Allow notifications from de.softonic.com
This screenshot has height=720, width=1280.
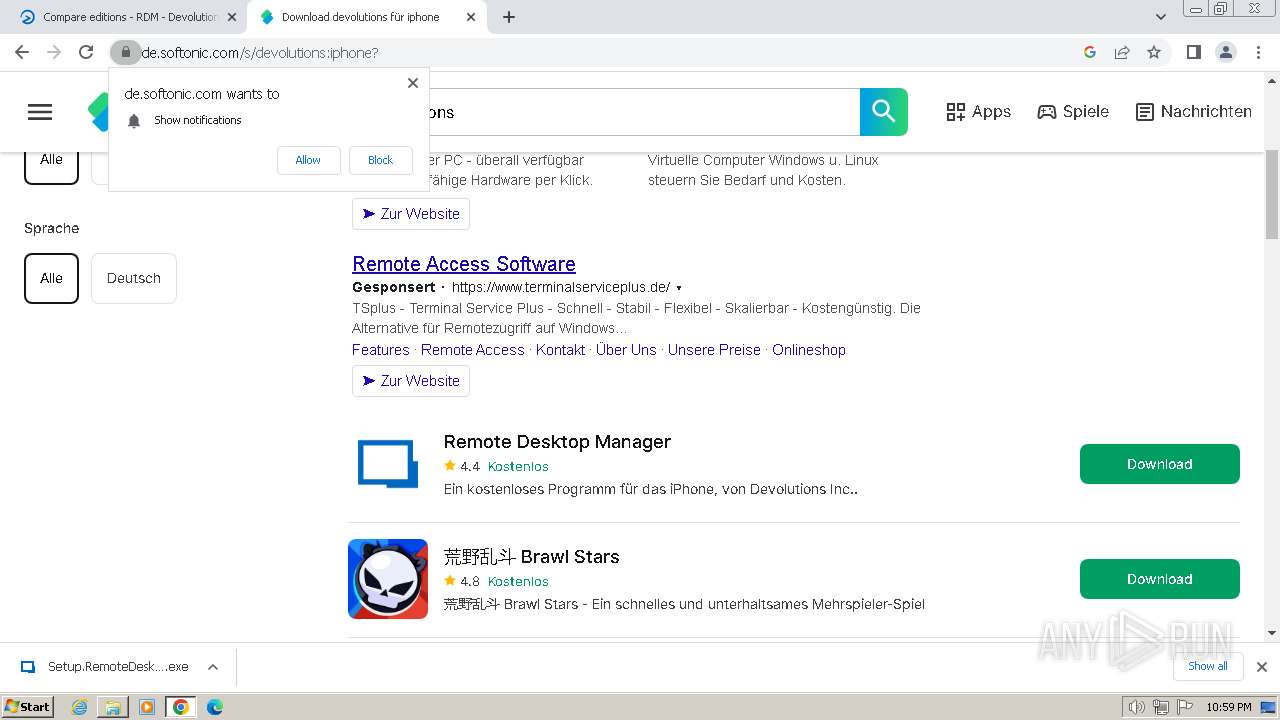308,160
